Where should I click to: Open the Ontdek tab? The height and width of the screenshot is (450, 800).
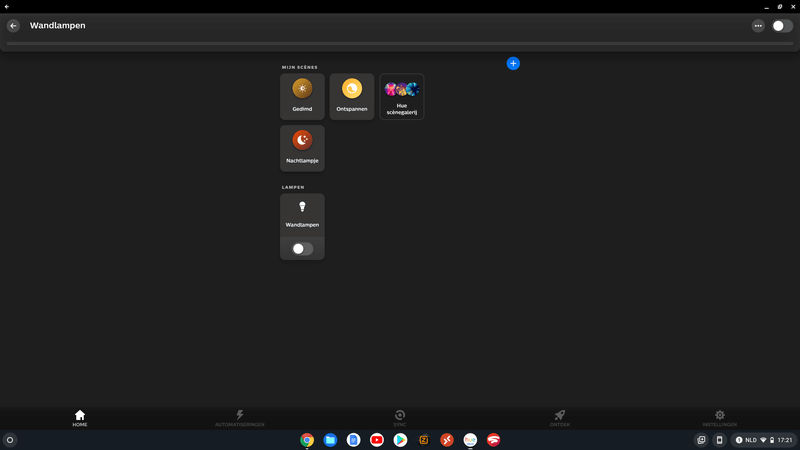560,418
